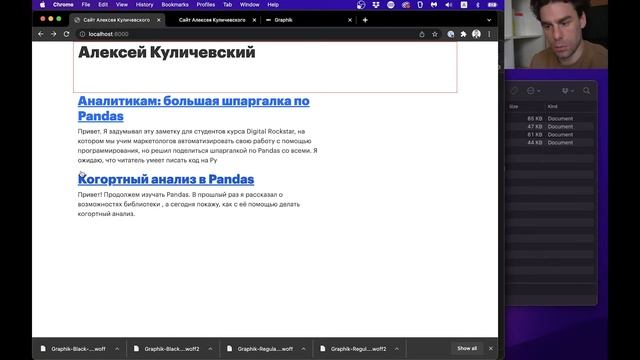Screen dimensions: 640x360
Task: Open the Apple menu
Action: click(42, 5)
